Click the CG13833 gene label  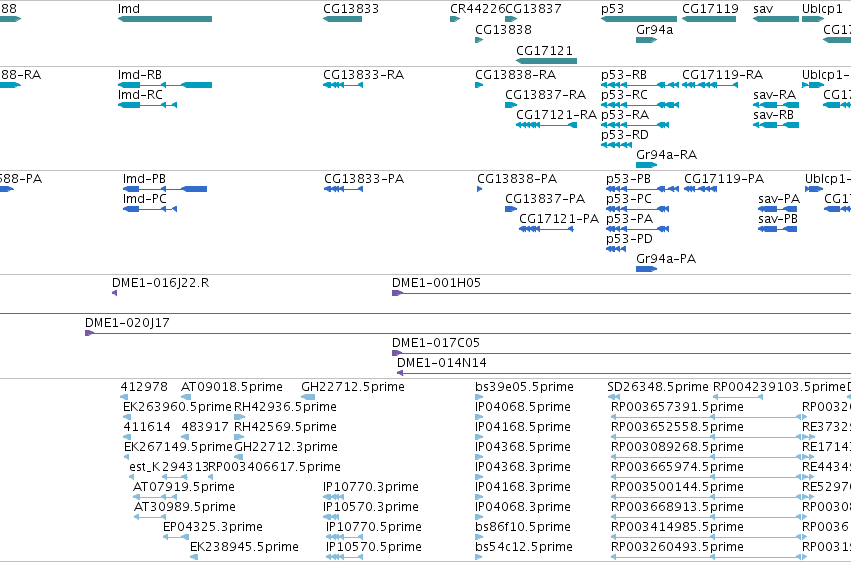click(x=351, y=9)
